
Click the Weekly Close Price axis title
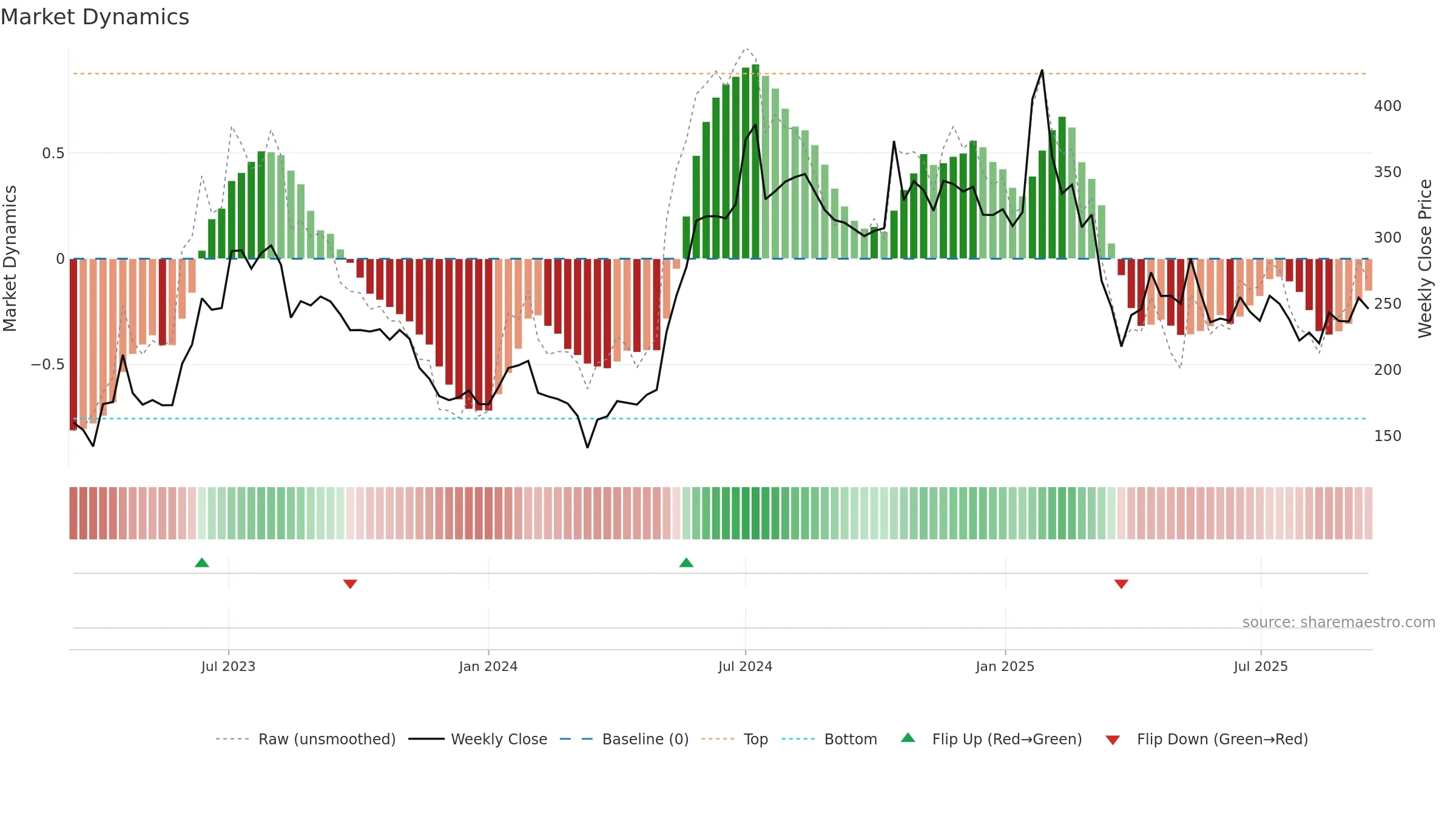[x=1425, y=258]
